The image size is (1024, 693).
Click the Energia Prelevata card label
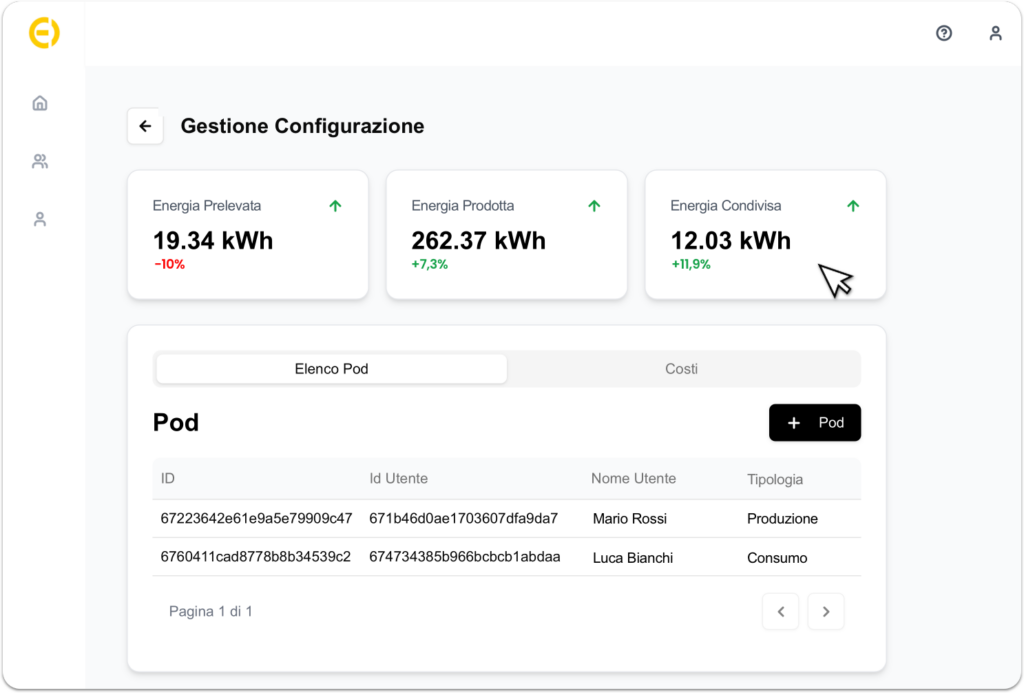tap(207, 206)
